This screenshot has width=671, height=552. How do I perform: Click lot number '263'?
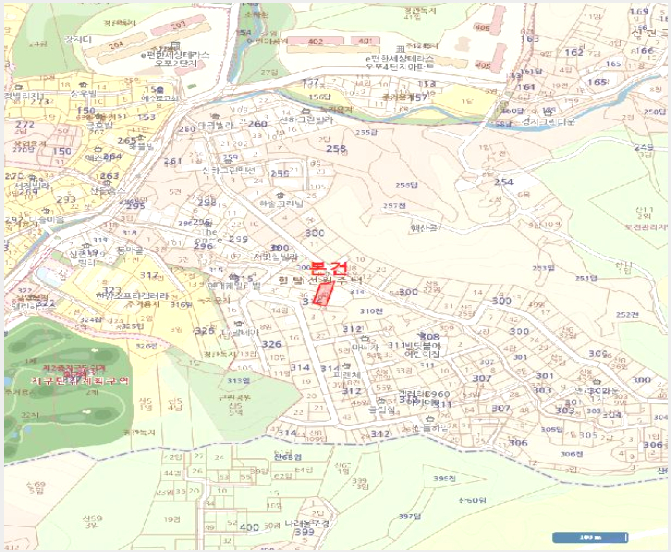(110, 176)
